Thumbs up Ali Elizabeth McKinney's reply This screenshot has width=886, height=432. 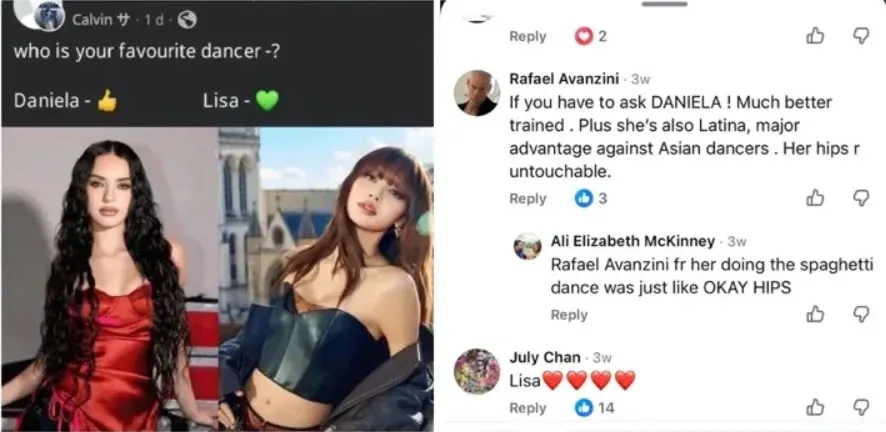coord(815,313)
